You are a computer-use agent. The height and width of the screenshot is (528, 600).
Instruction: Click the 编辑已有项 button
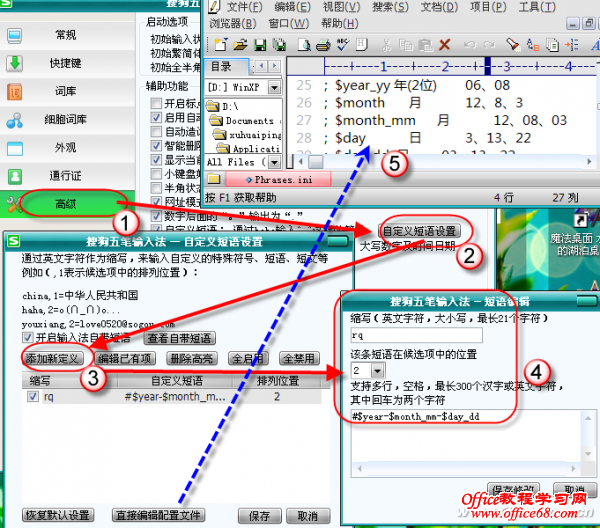(125, 359)
